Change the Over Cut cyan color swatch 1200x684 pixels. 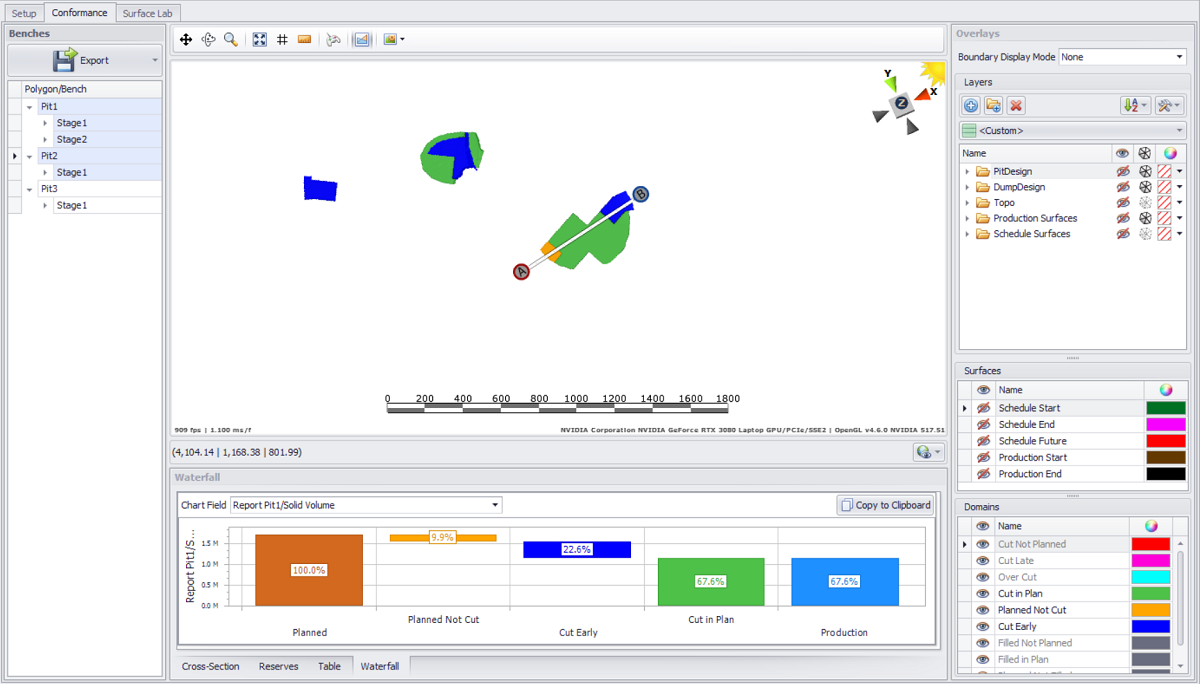pyautogui.click(x=1151, y=577)
